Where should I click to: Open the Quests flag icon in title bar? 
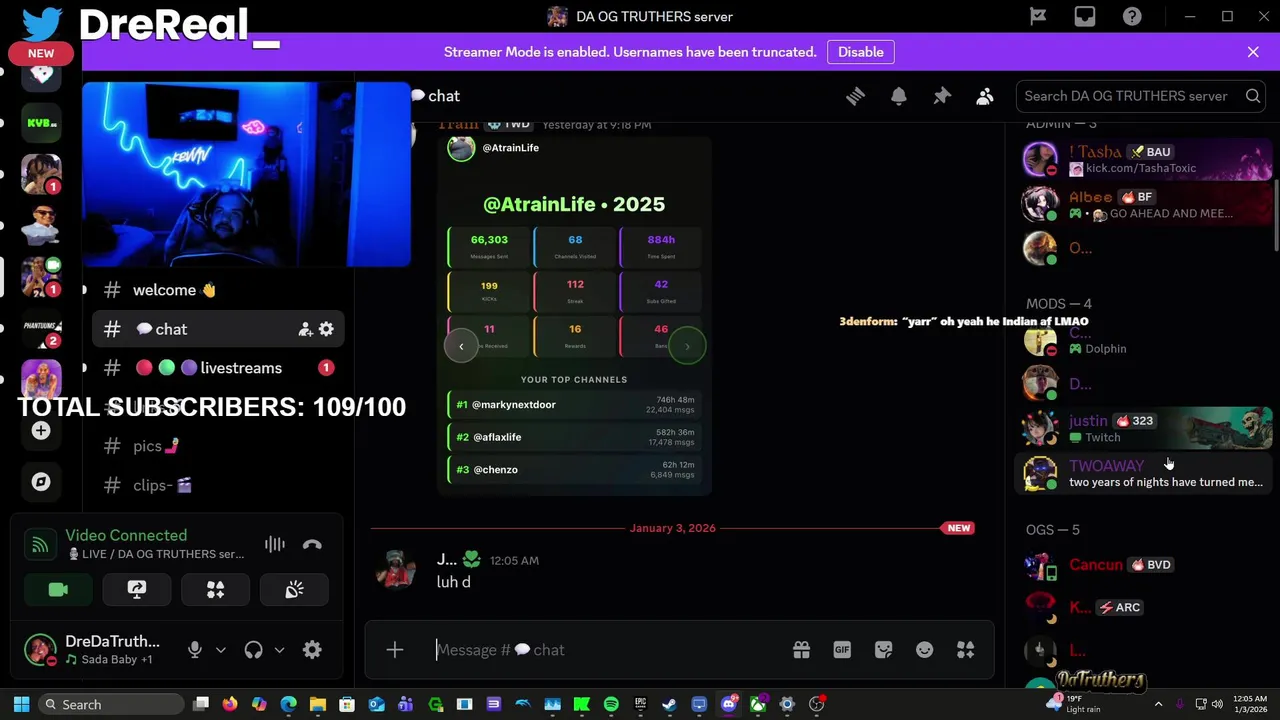pos(1038,16)
